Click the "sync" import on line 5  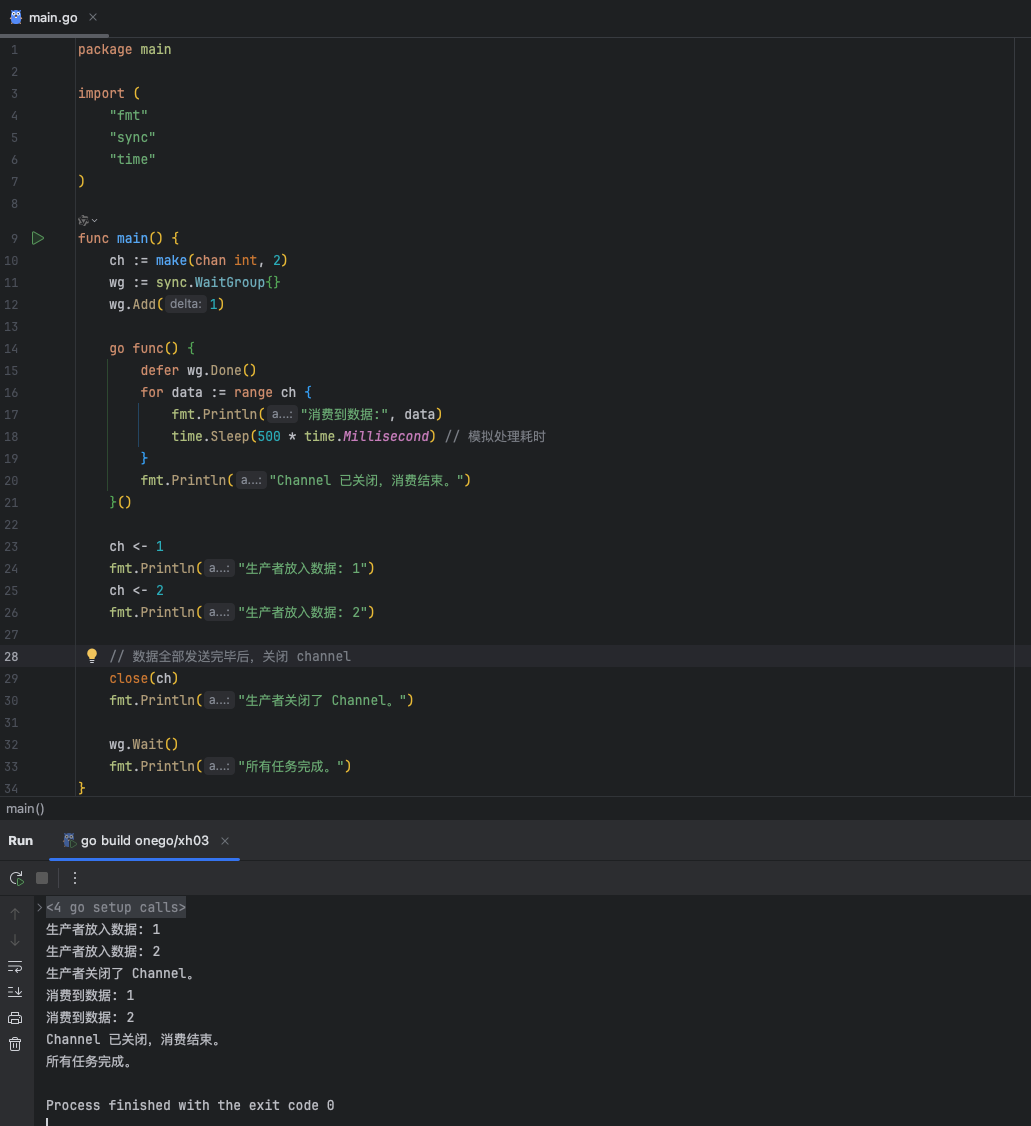click(132, 137)
